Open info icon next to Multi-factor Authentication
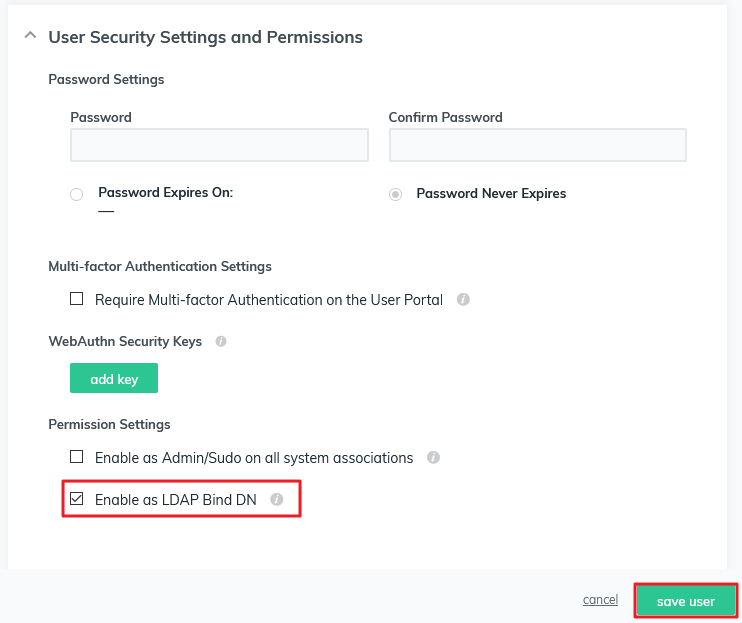Screen dimensions: 742x623 coord(463,299)
